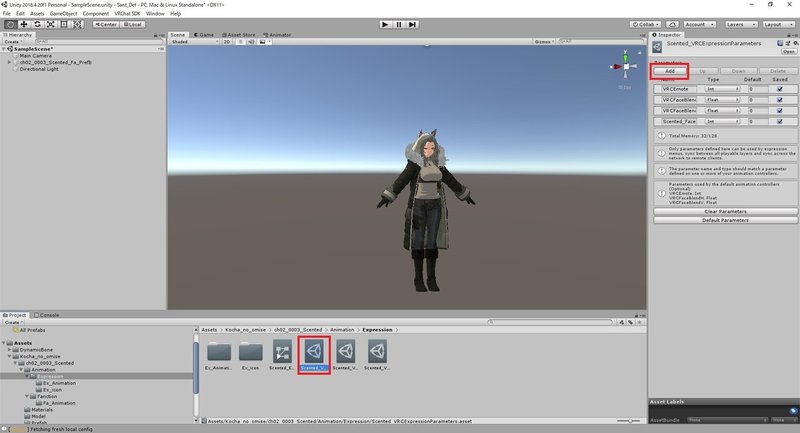The height and width of the screenshot is (433, 800).
Task: Toggle Center pivot mode
Action: [x=106, y=24]
